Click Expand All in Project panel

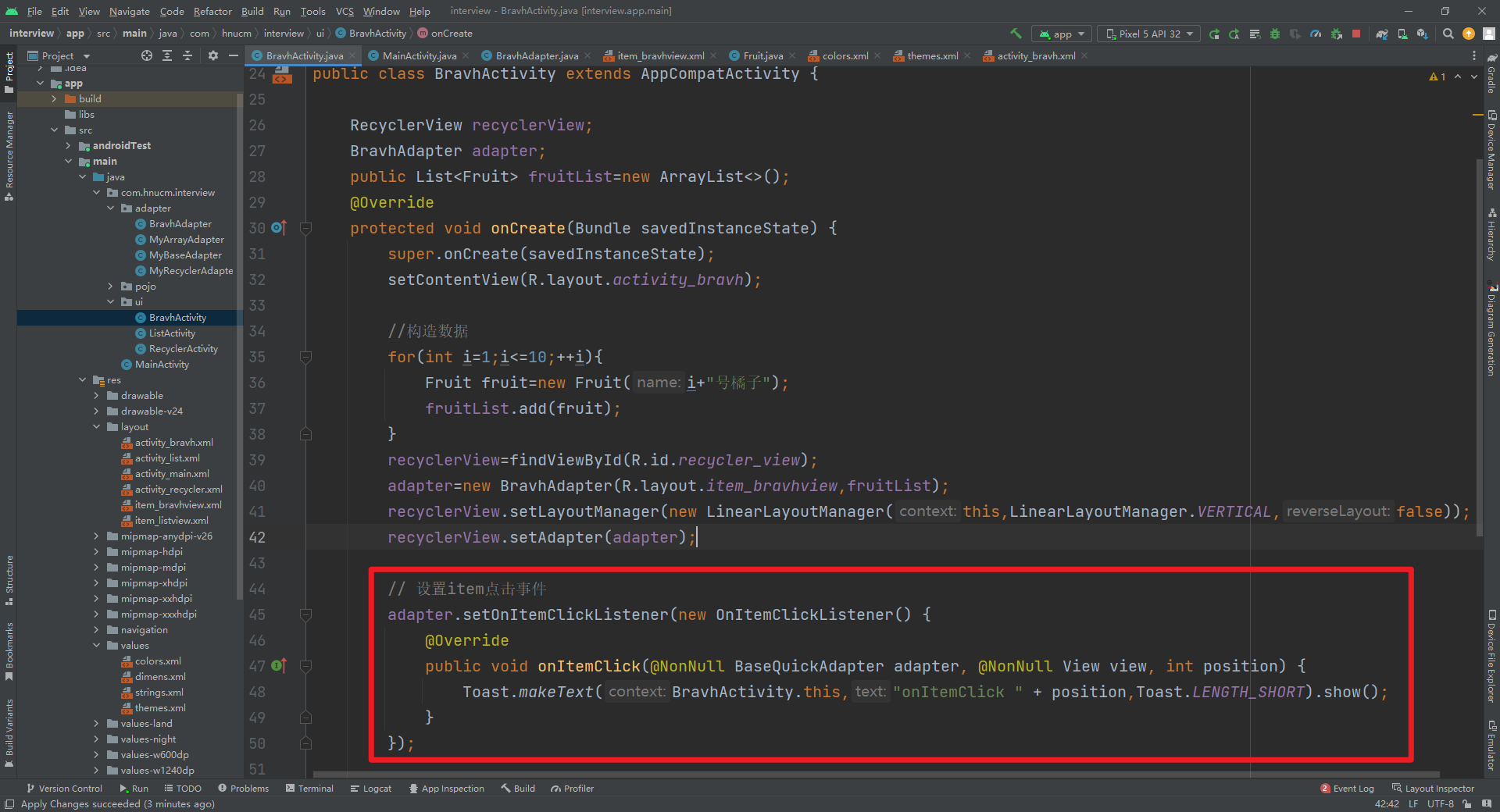[167, 55]
